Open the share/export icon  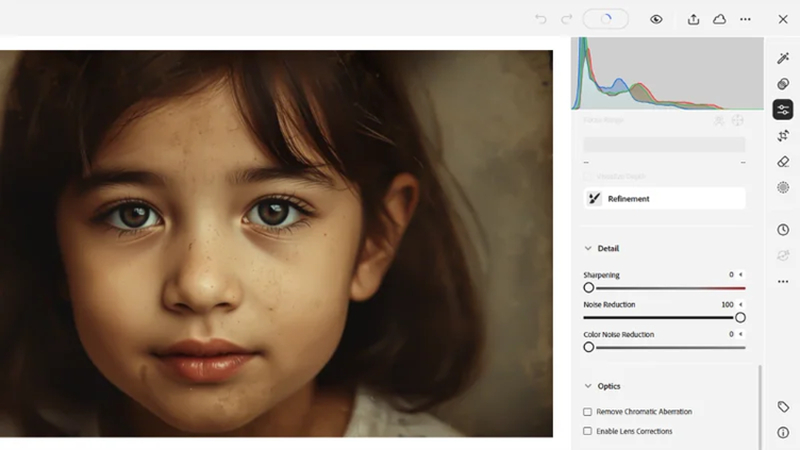[x=693, y=19]
